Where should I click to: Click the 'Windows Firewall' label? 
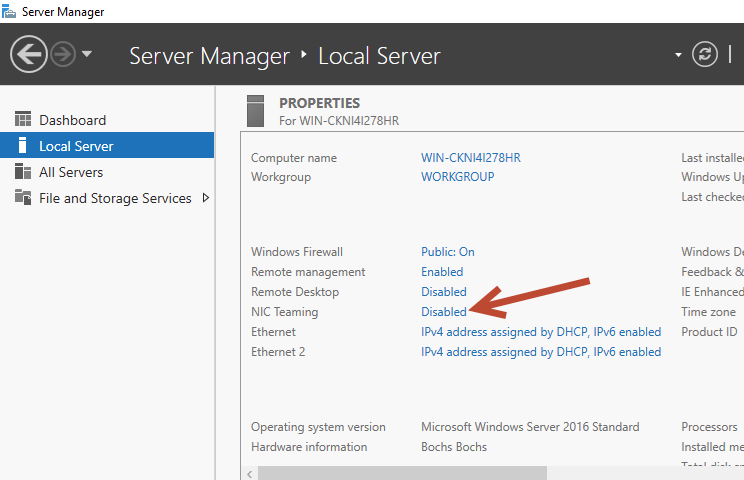tap(297, 252)
